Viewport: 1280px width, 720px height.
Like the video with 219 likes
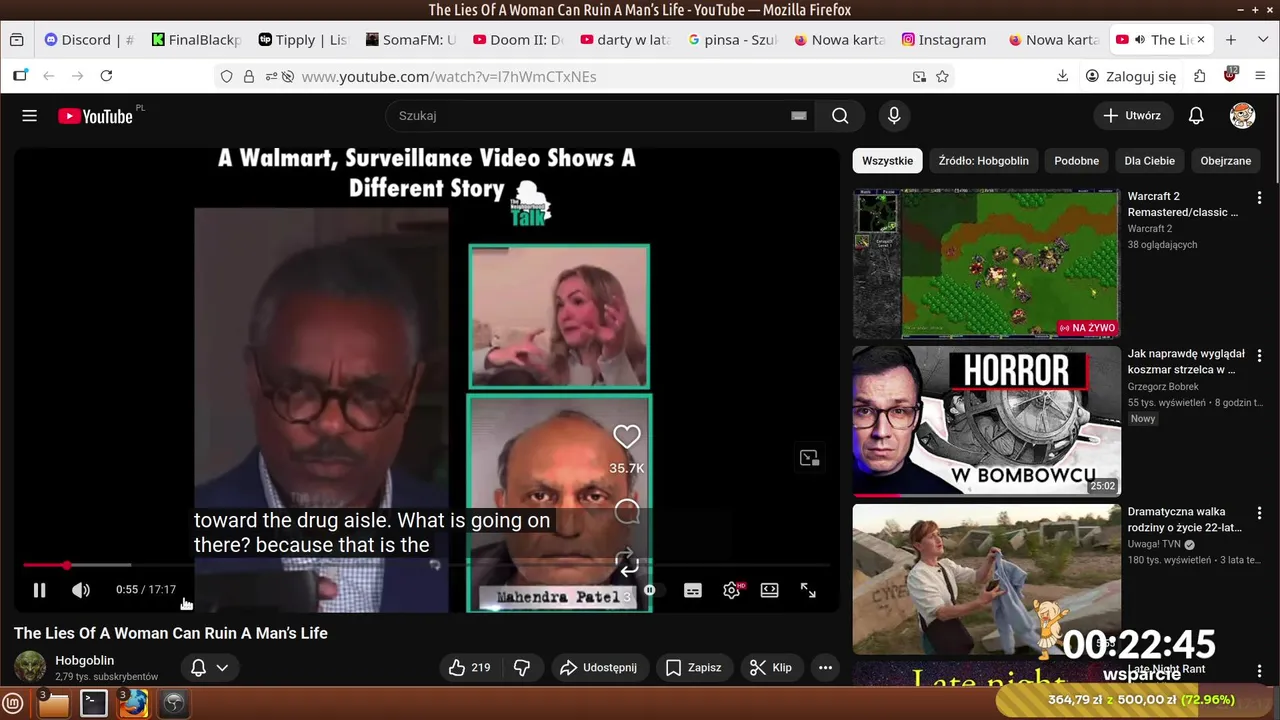pyautogui.click(x=469, y=668)
